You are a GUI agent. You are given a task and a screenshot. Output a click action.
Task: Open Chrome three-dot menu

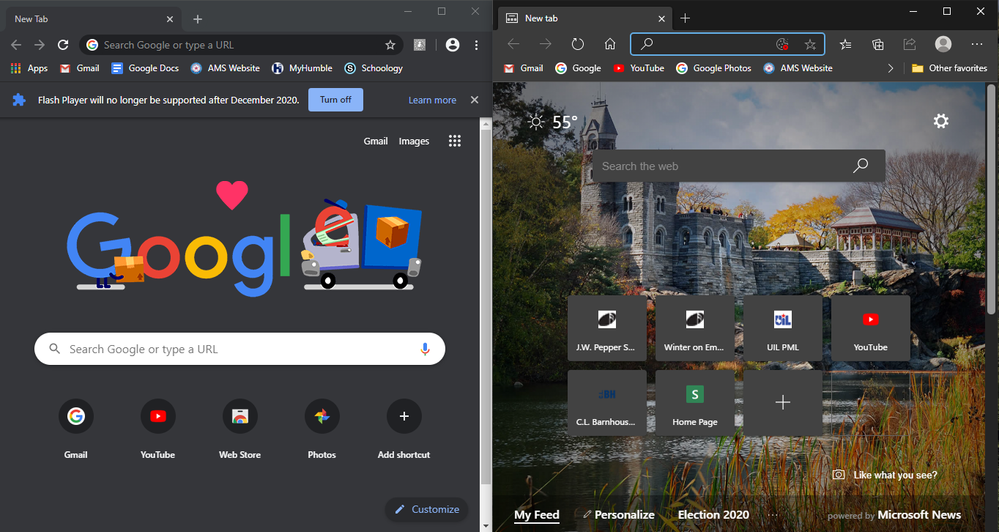[x=476, y=45]
